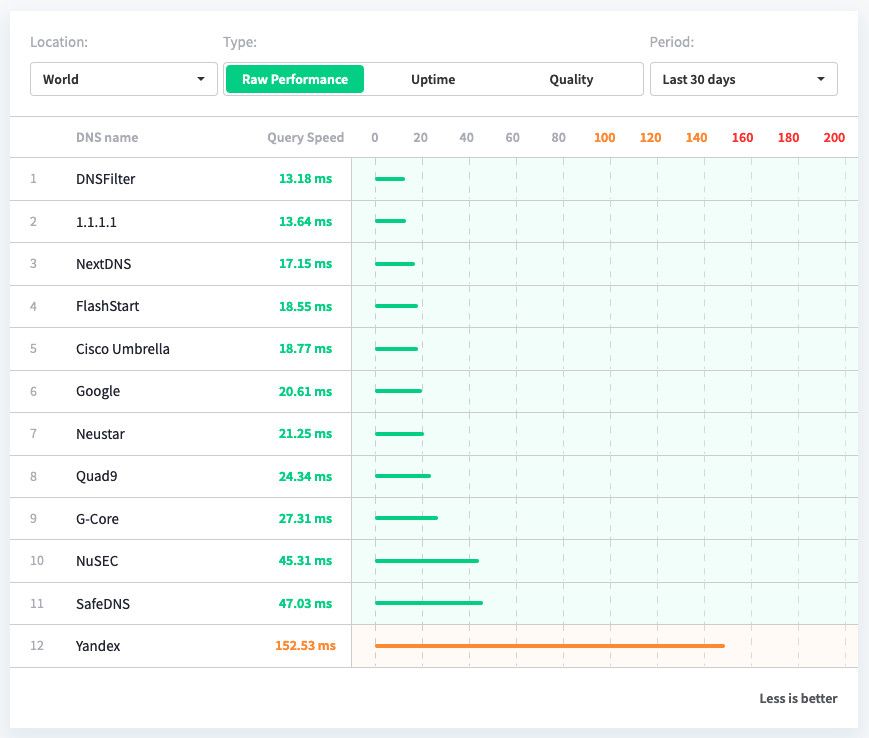
Task: Select the G-Core row name
Action: [x=97, y=519]
